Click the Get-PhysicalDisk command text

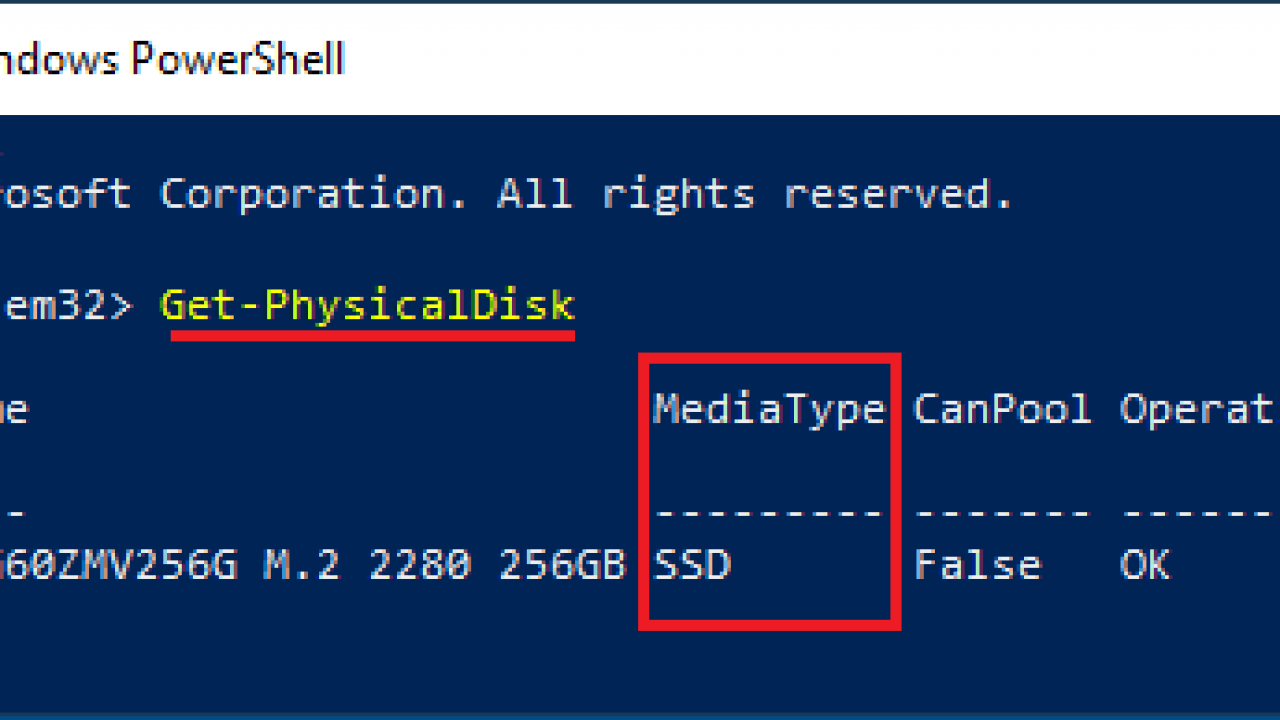click(367, 306)
